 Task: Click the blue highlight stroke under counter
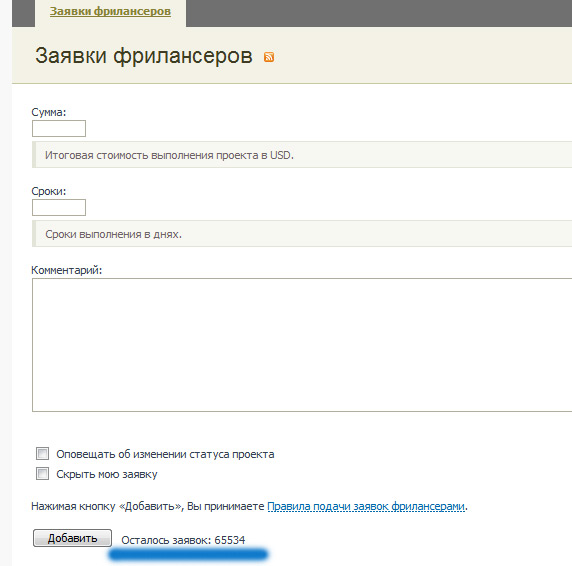pos(188,554)
